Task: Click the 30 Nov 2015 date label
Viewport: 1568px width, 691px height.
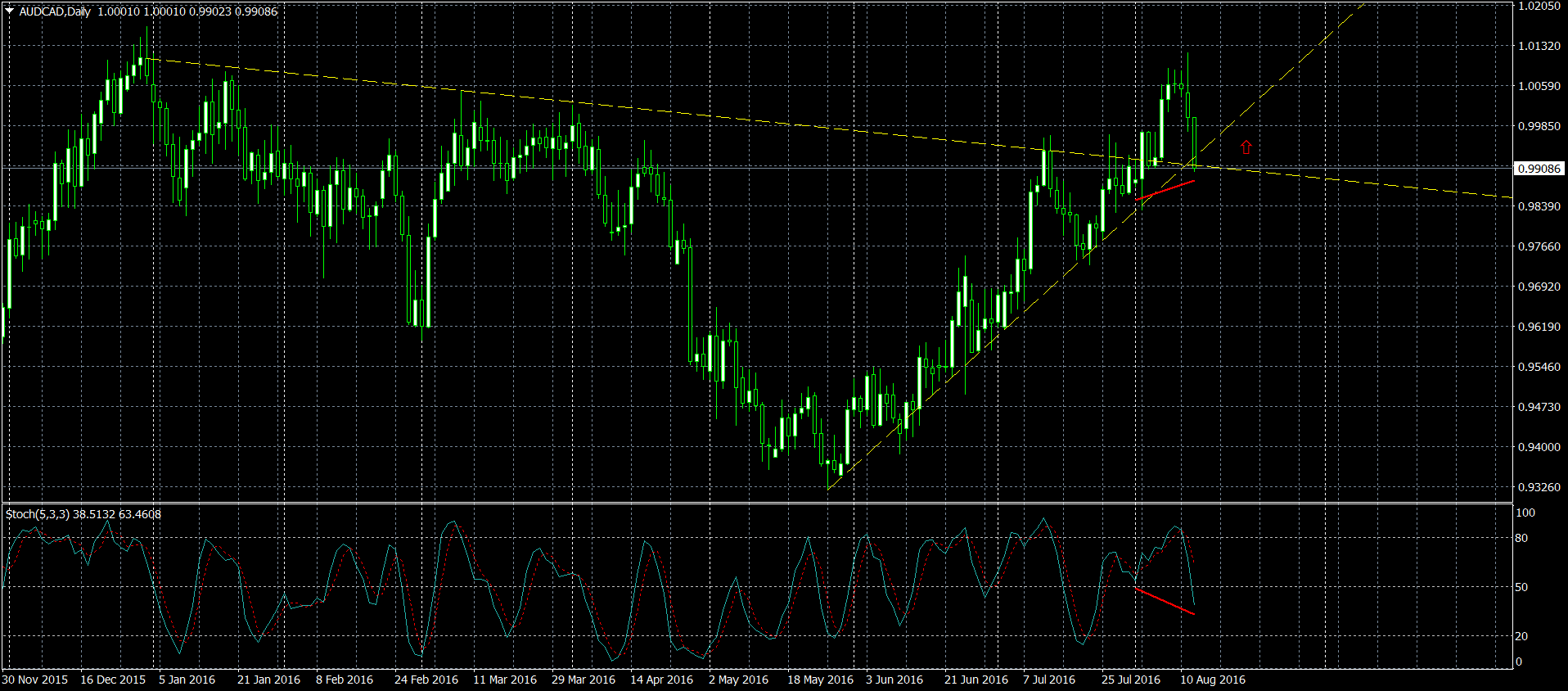Action: point(35,680)
